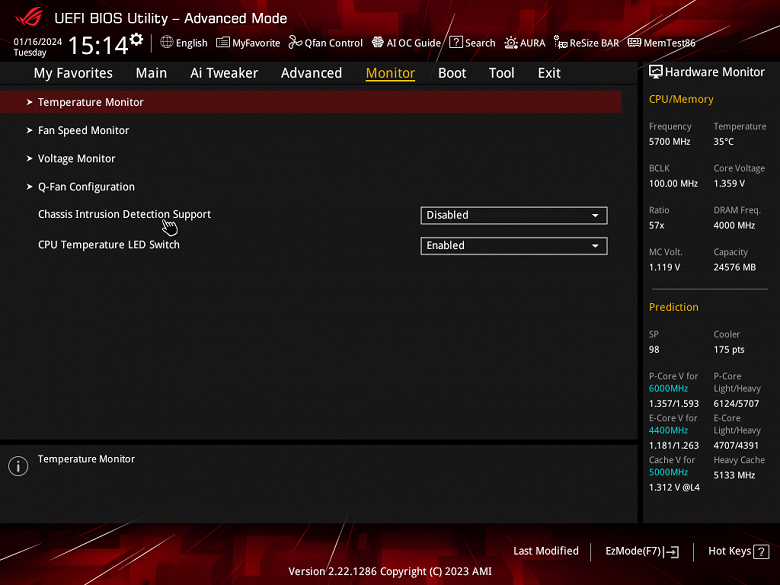Expand Temperature Monitor submenu
The height and width of the screenshot is (585, 780).
click(310, 102)
